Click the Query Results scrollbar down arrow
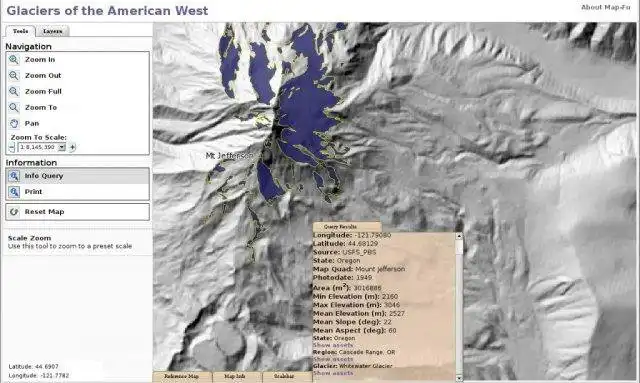 pyautogui.click(x=459, y=379)
